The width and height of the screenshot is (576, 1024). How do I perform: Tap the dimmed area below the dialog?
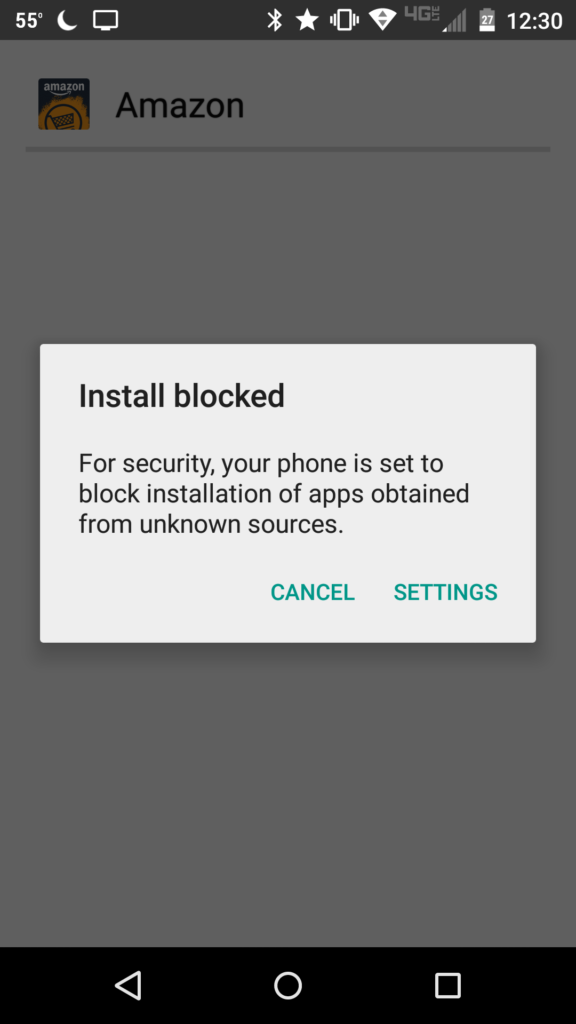(x=288, y=793)
